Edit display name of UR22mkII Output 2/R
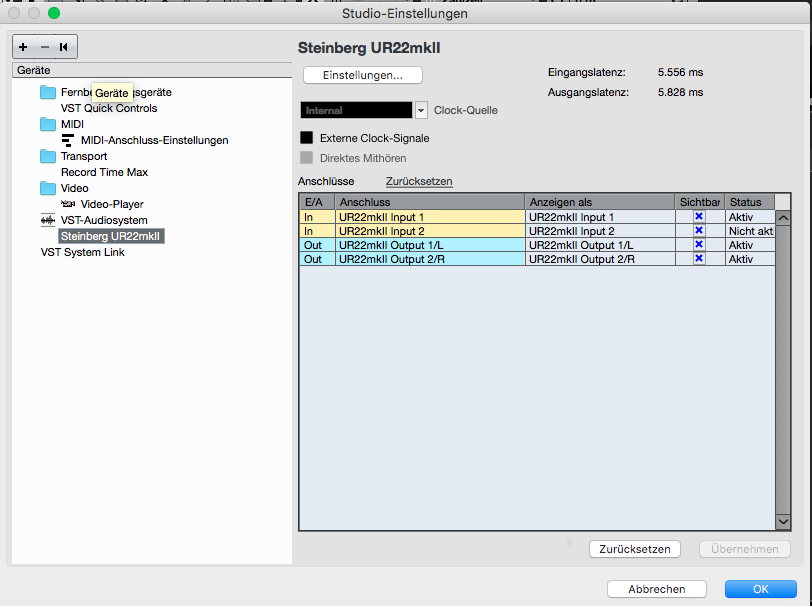Screen dimensions: 812x606 pos(600,259)
